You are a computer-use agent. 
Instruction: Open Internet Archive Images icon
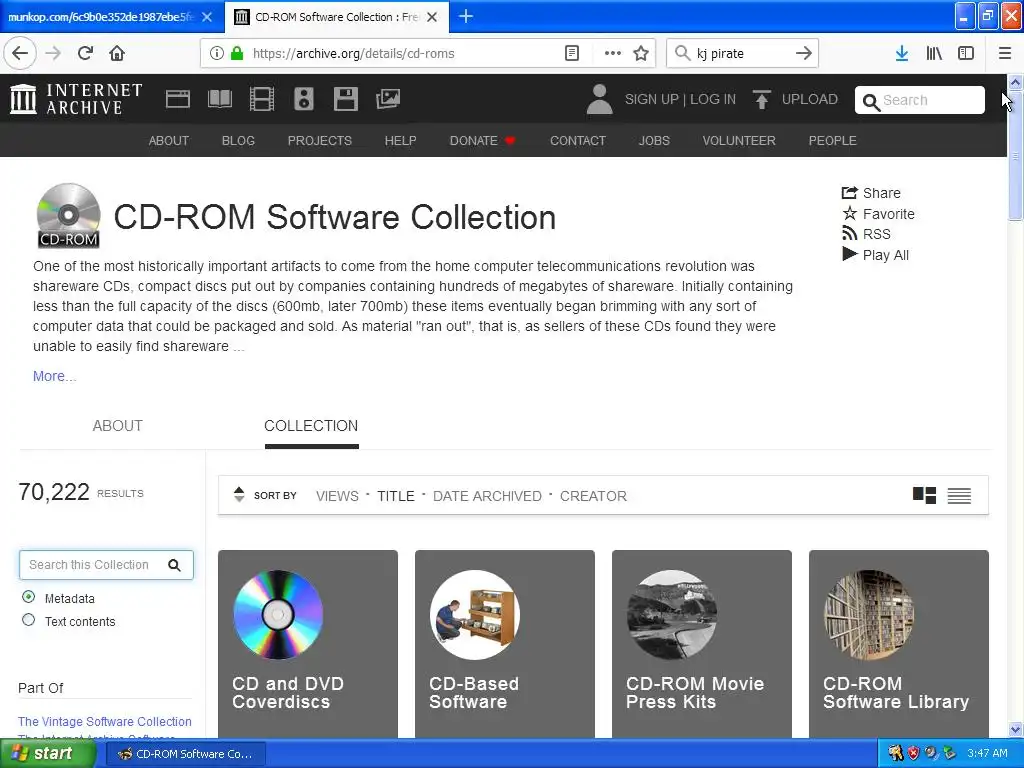click(x=388, y=99)
